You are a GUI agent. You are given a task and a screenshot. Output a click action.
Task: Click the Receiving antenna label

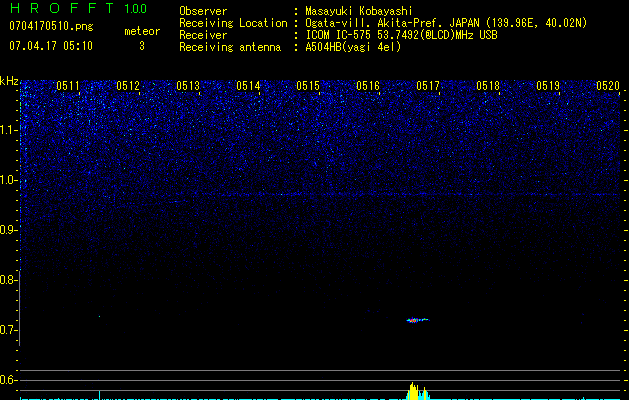(230, 47)
